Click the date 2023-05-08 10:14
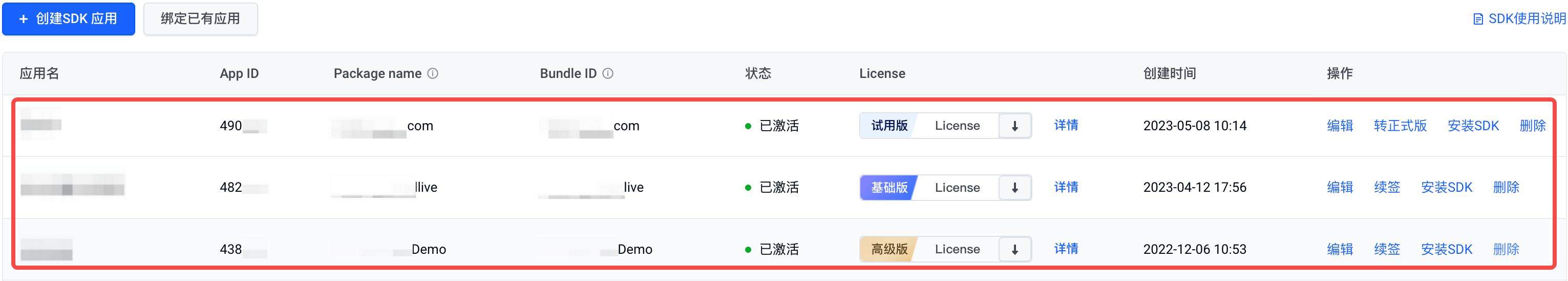The image size is (1568, 281). [x=1194, y=126]
